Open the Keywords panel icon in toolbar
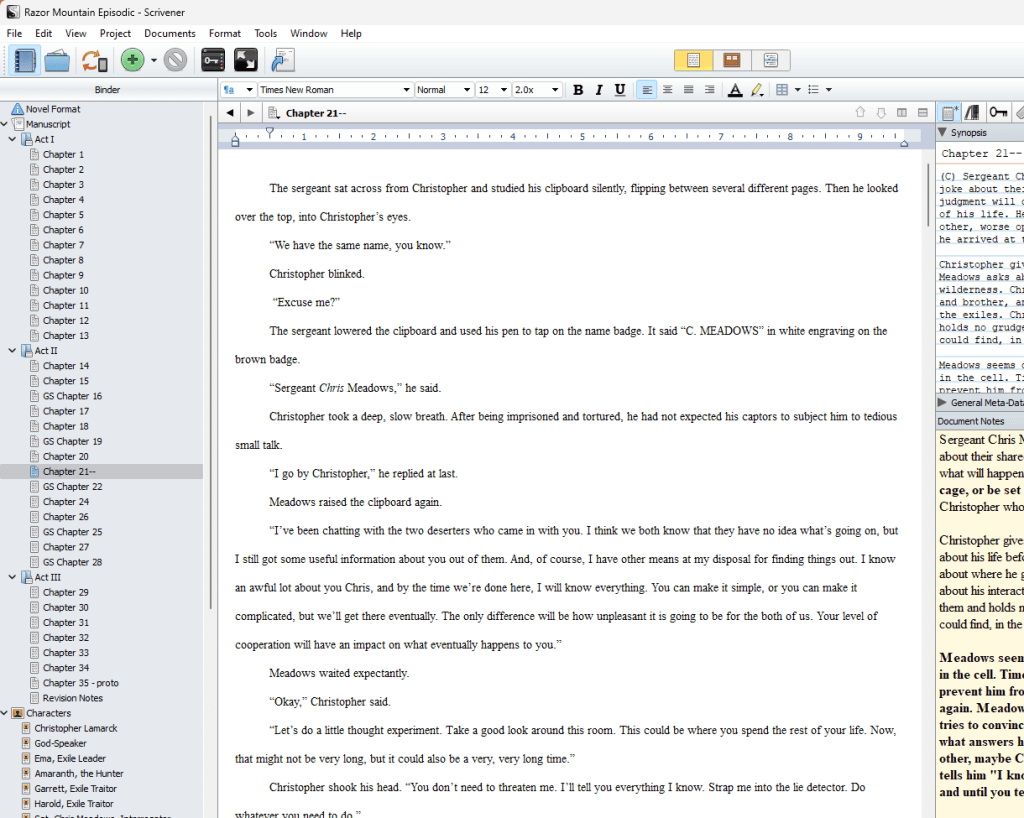The image size is (1024, 818). coord(212,61)
